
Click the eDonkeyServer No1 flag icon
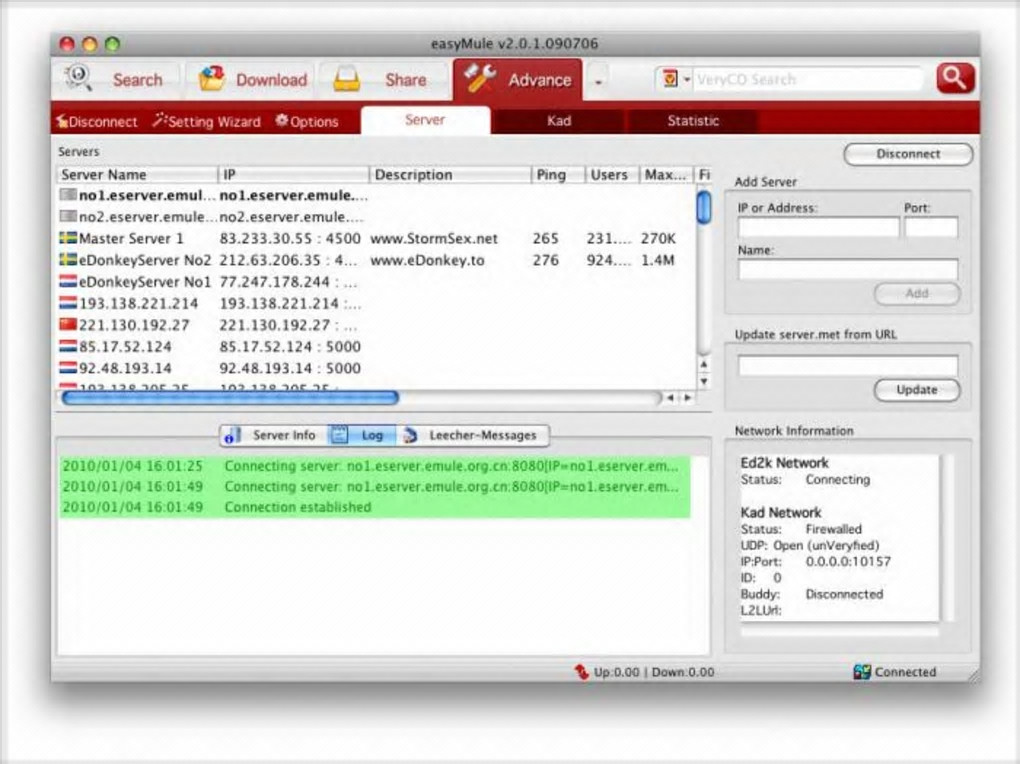point(68,281)
